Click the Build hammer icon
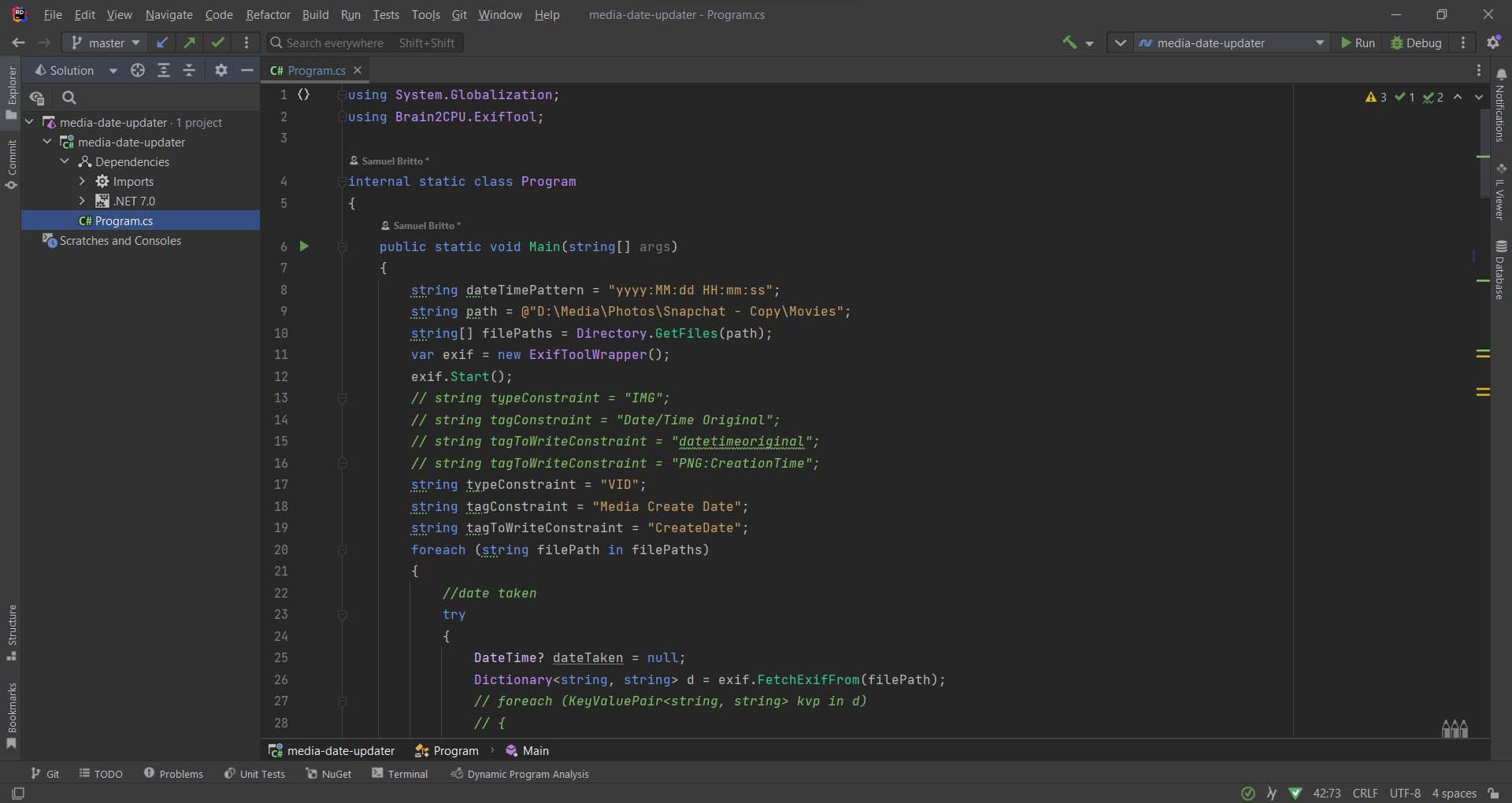 click(x=1069, y=43)
